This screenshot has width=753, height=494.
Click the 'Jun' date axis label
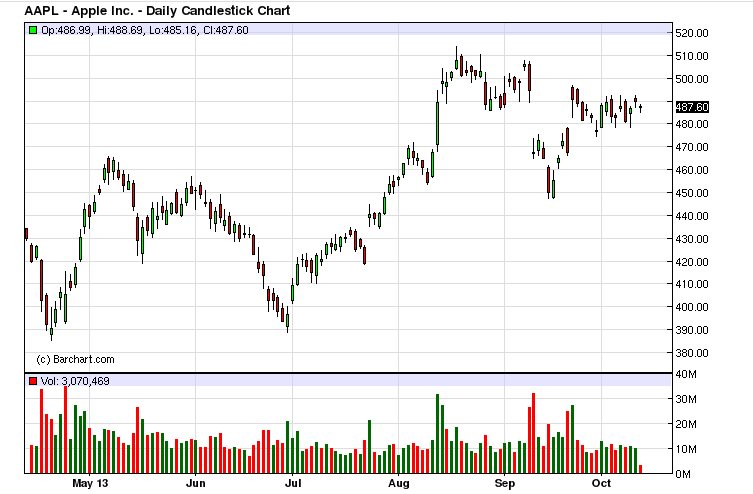[195, 483]
